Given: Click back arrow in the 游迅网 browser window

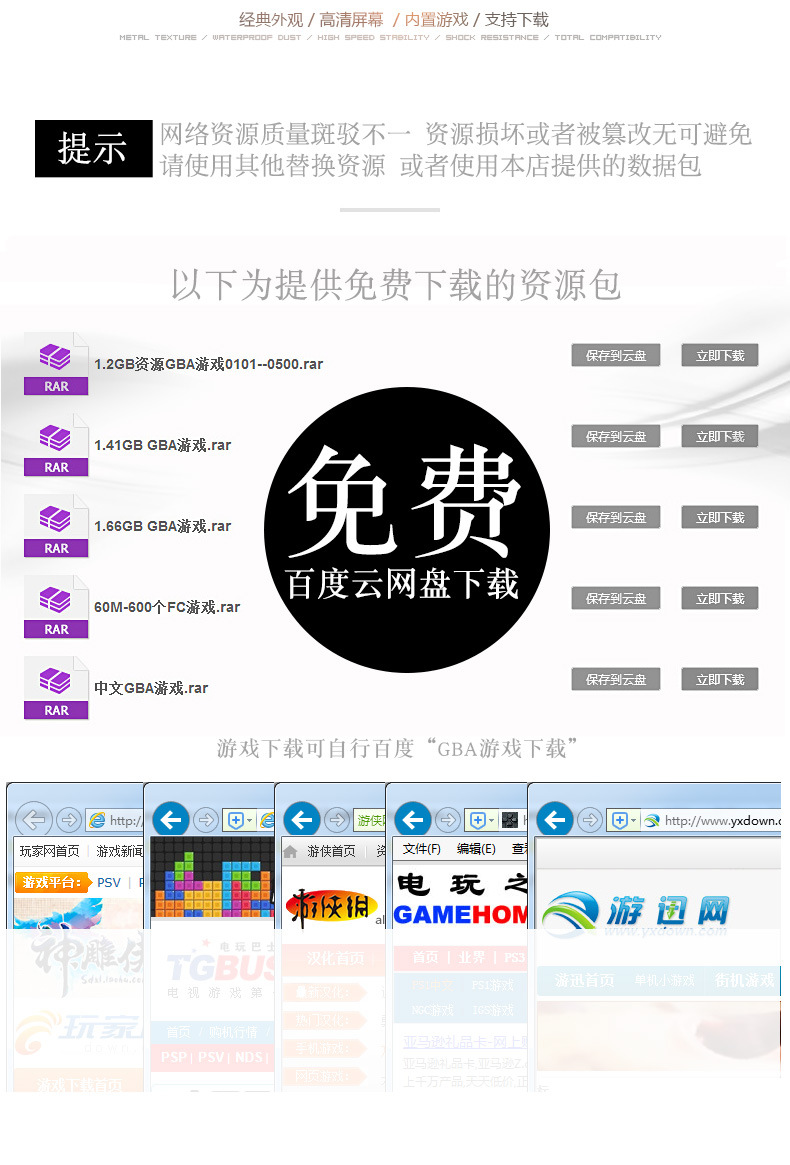Looking at the screenshot, I should click(555, 820).
